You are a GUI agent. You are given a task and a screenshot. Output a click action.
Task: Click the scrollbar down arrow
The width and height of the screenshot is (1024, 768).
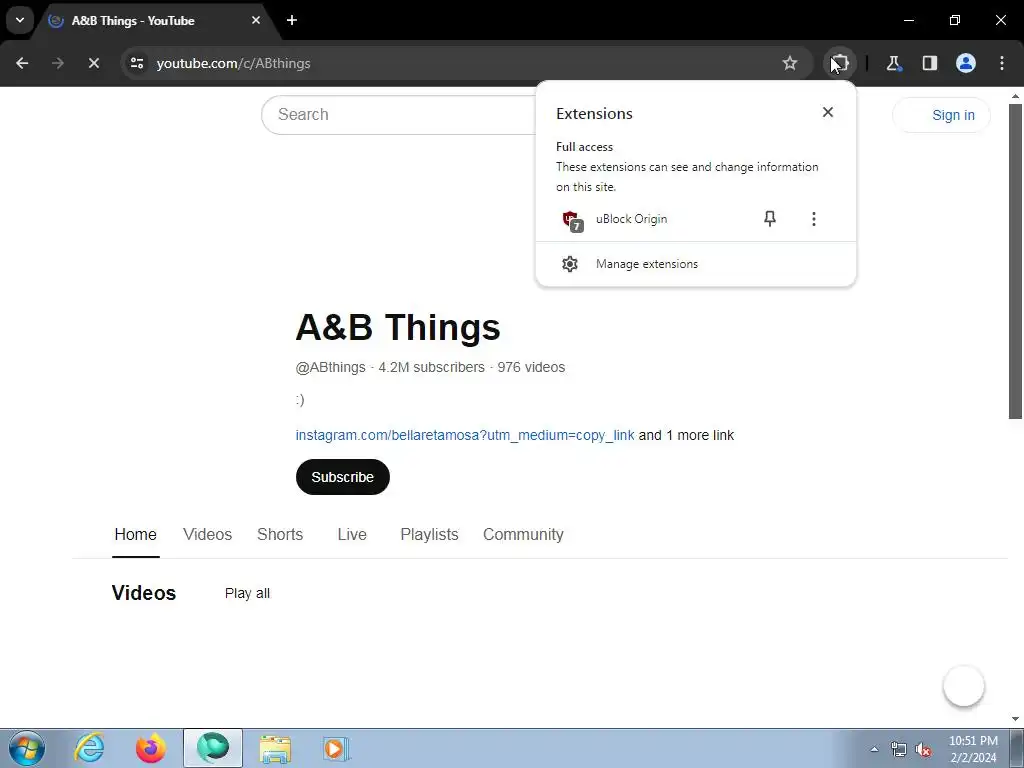click(x=1015, y=719)
